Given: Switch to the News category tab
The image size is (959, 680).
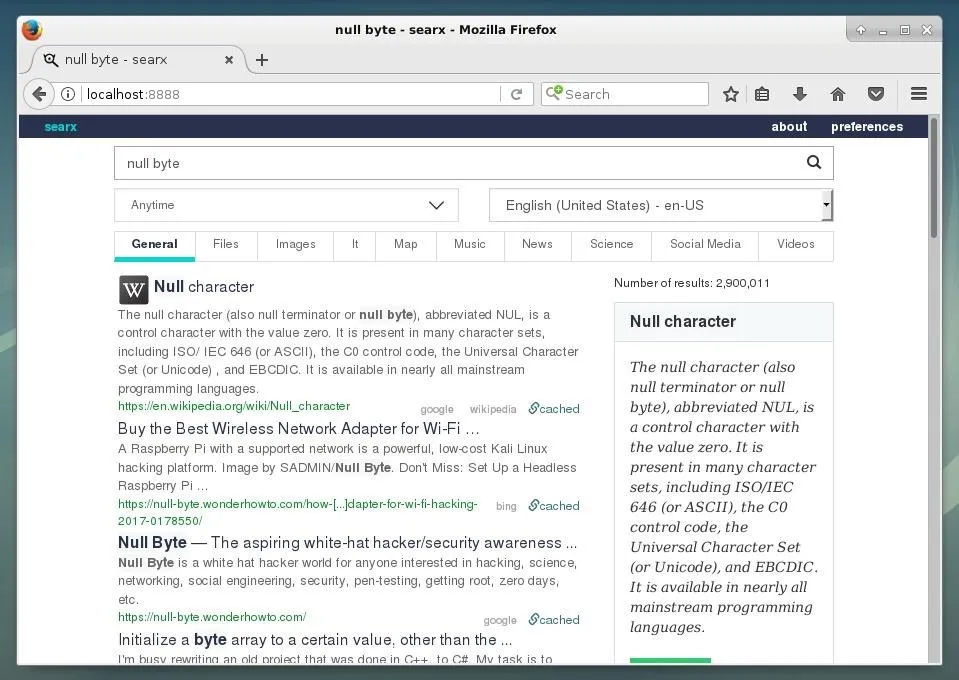Looking at the screenshot, I should 537,244.
